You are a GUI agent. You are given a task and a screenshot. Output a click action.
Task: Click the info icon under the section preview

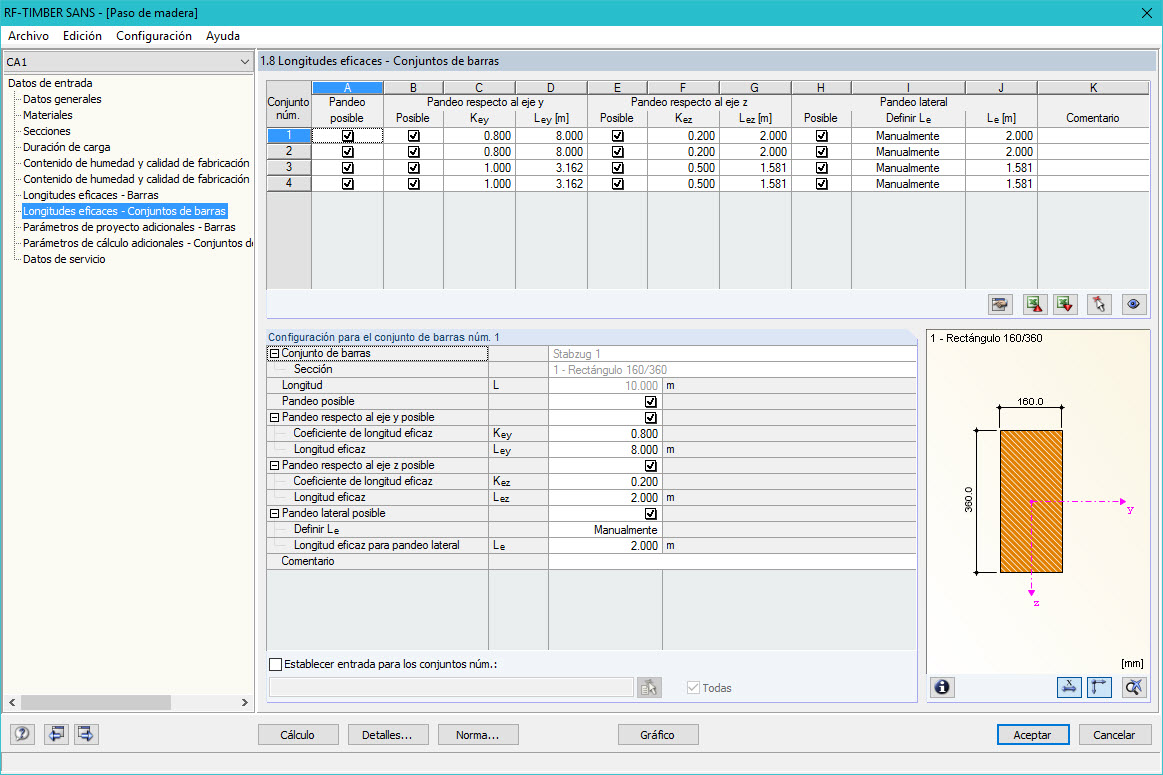(941, 687)
